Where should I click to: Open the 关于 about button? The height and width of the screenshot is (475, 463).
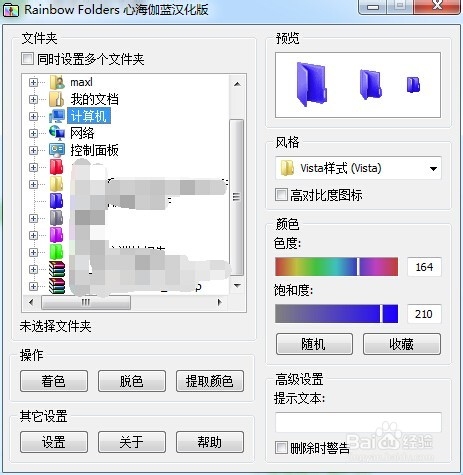click(132, 442)
